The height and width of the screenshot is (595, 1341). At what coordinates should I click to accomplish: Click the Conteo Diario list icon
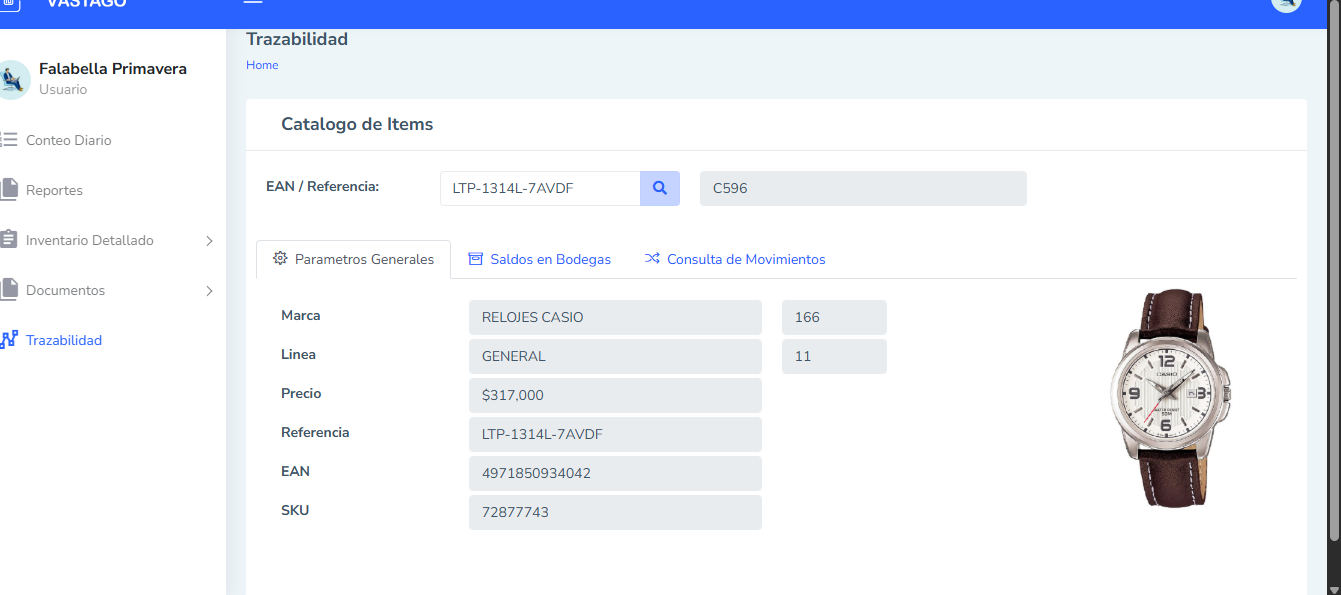tap(9, 140)
